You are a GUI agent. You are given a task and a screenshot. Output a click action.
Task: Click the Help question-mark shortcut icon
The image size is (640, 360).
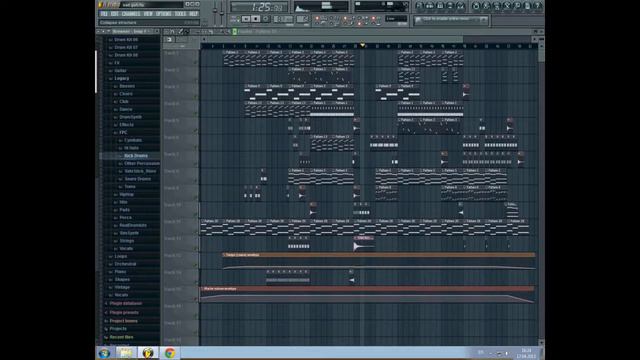(x=538, y=6)
